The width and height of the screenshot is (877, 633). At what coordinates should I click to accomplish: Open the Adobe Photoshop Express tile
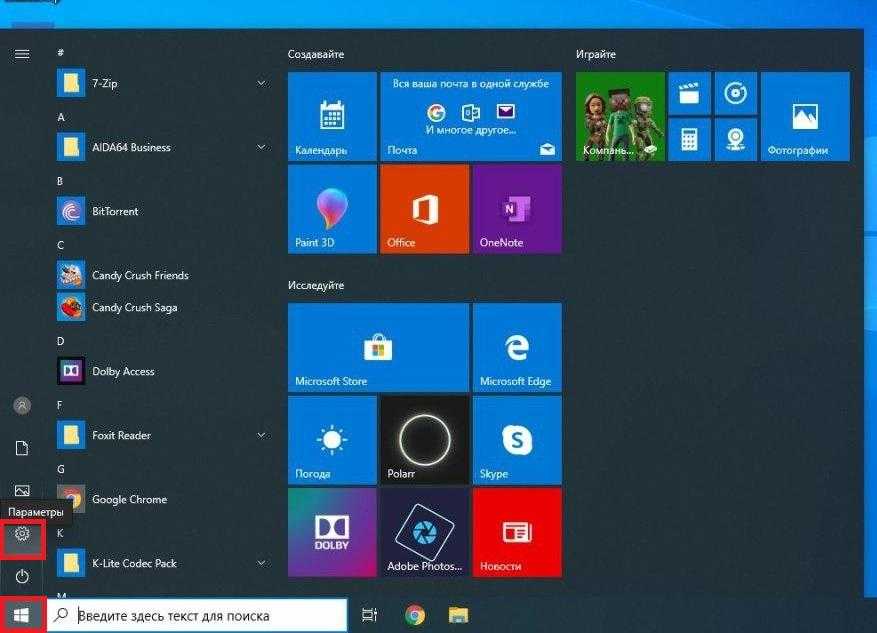point(424,531)
